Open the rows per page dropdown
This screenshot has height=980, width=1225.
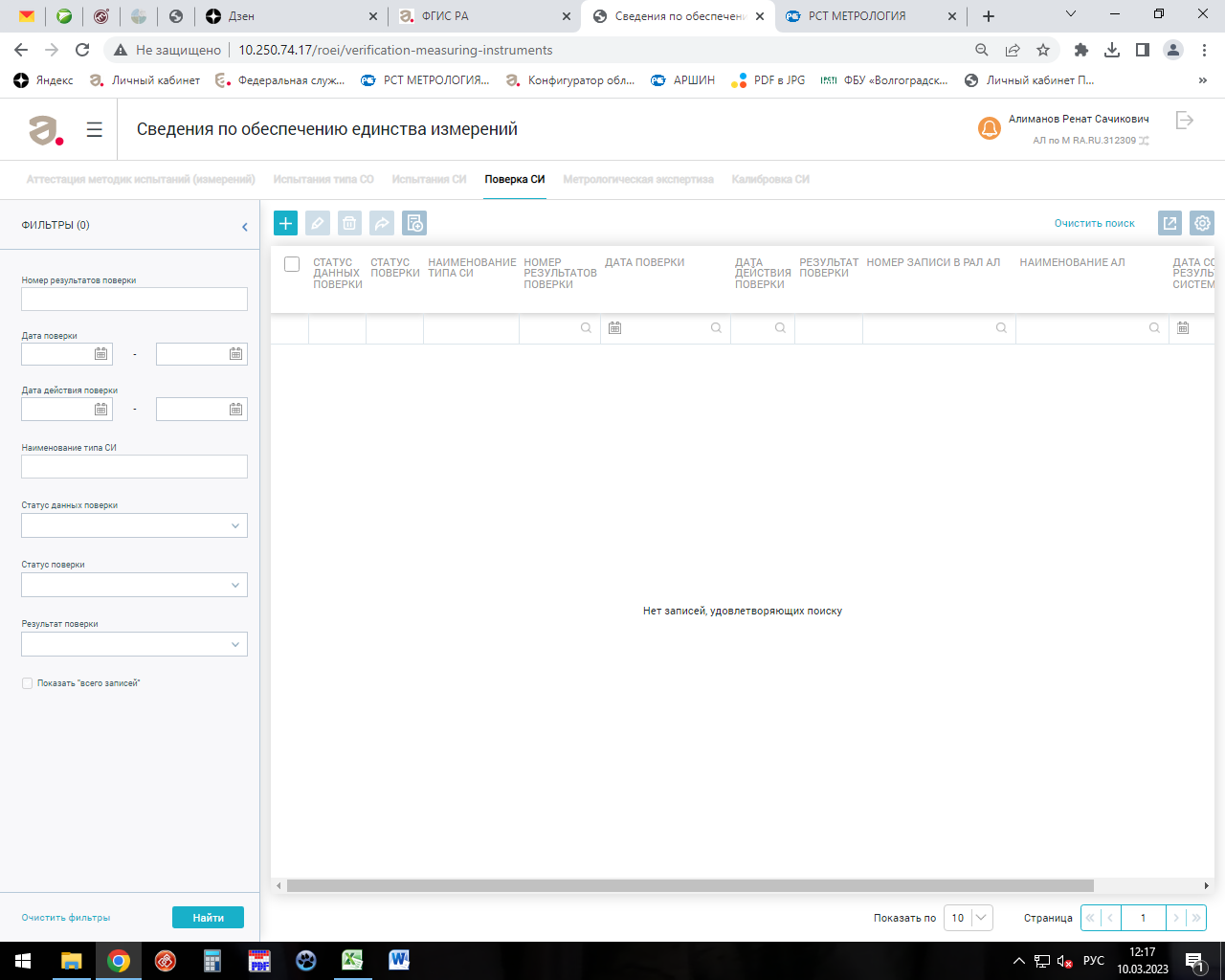tap(969, 918)
